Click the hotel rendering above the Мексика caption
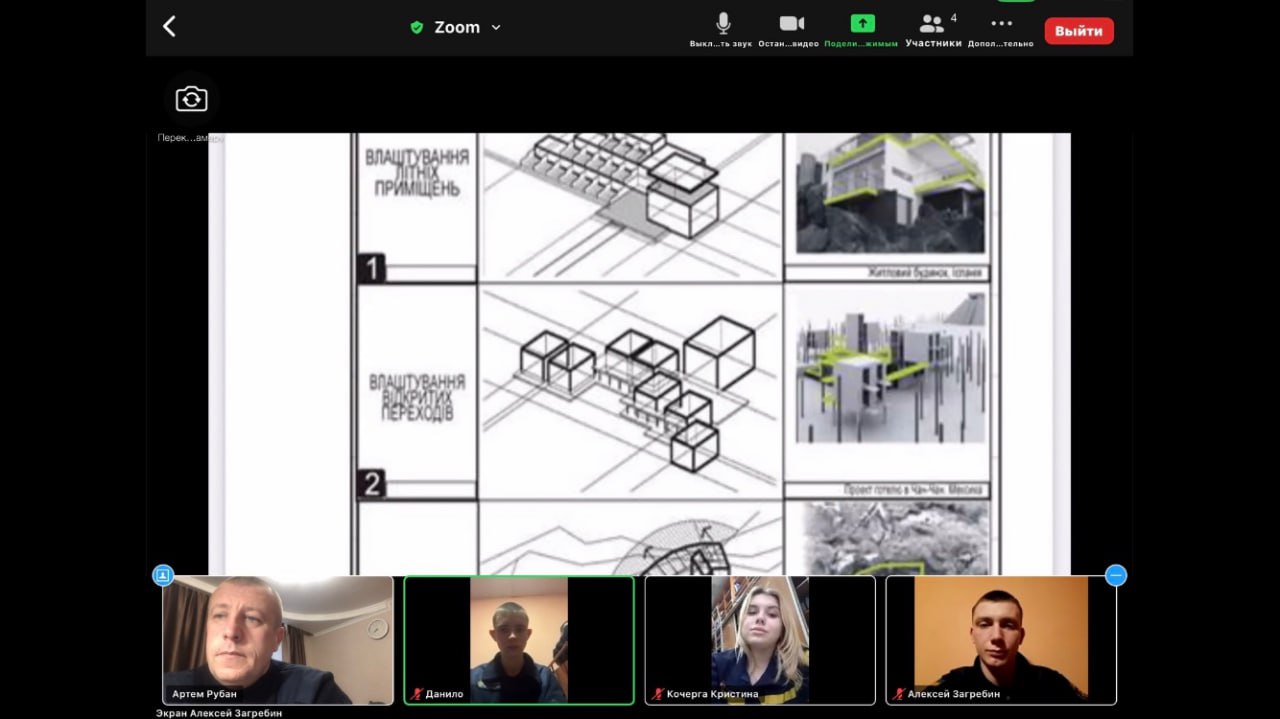Image resolution: width=1280 pixels, height=719 pixels. point(890,367)
